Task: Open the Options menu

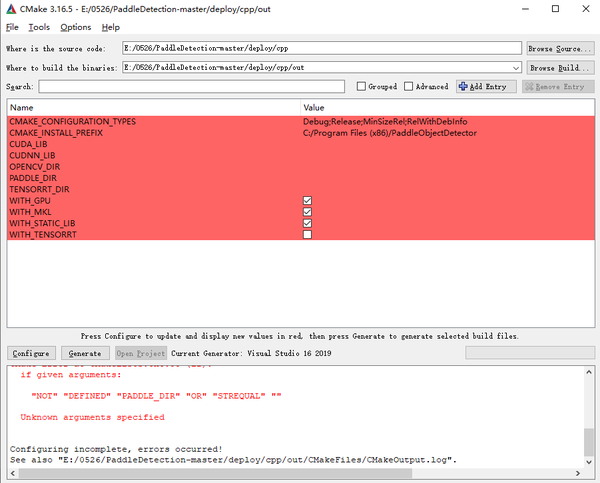Action: pyautogui.click(x=76, y=27)
